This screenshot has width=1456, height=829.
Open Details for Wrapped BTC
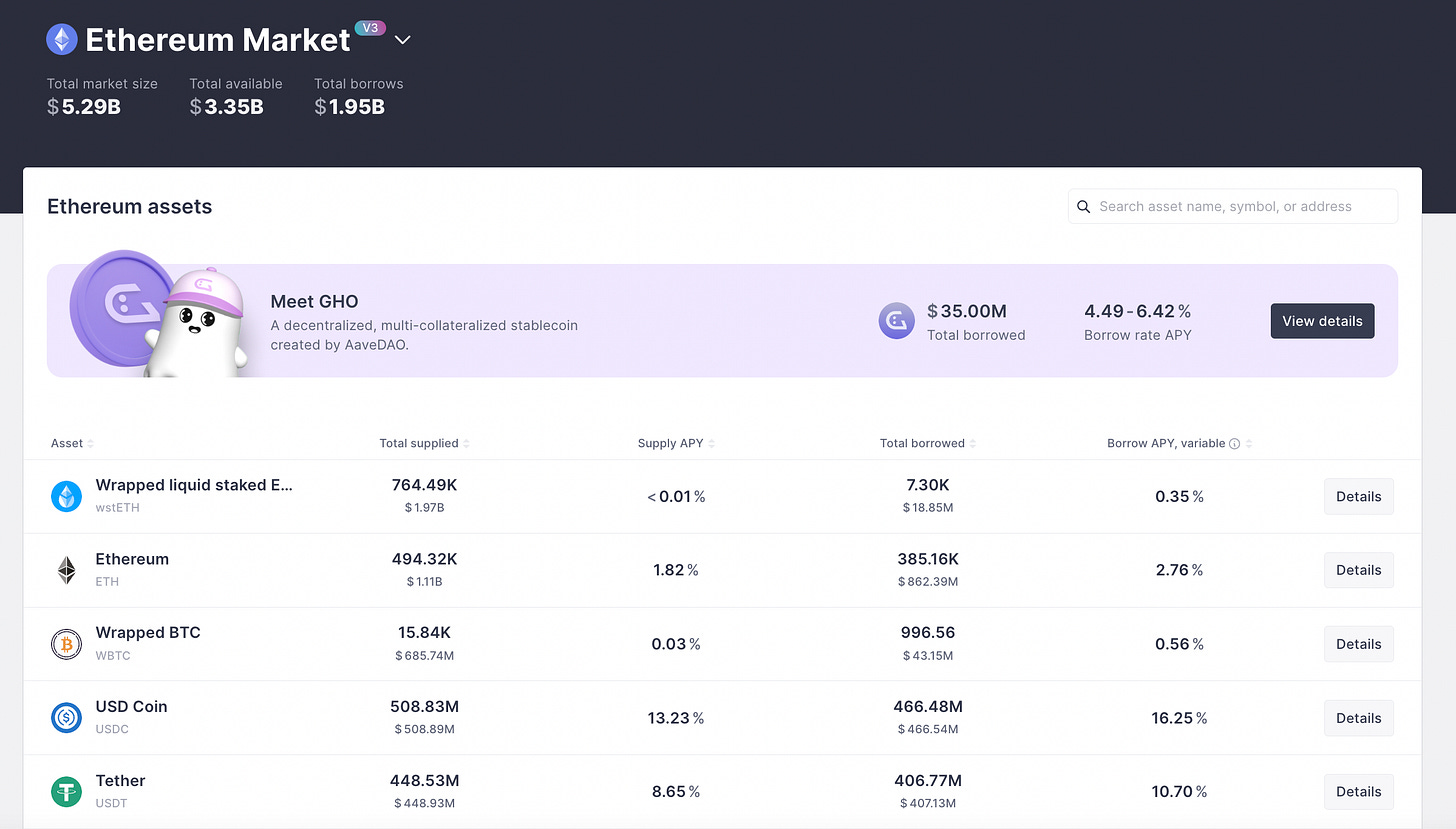pos(1358,644)
